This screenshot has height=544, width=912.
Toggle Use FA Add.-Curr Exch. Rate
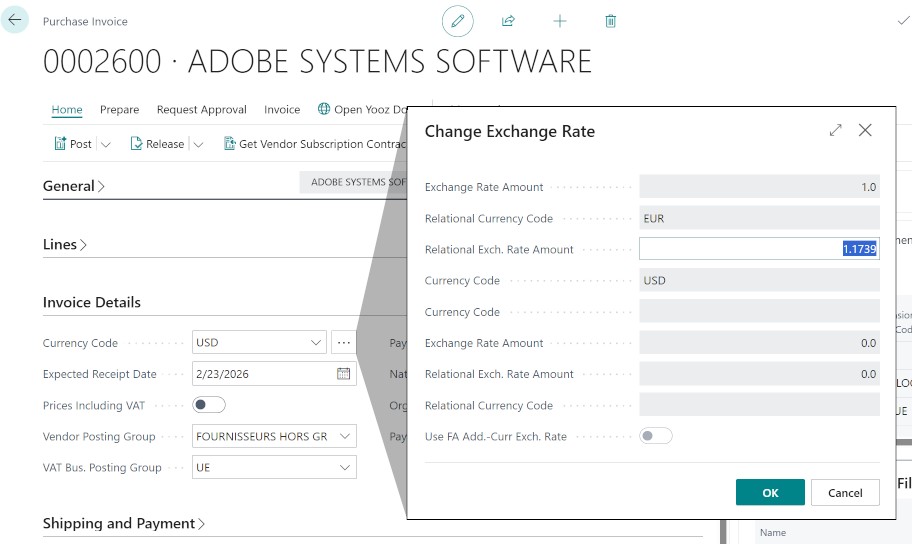coord(656,436)
